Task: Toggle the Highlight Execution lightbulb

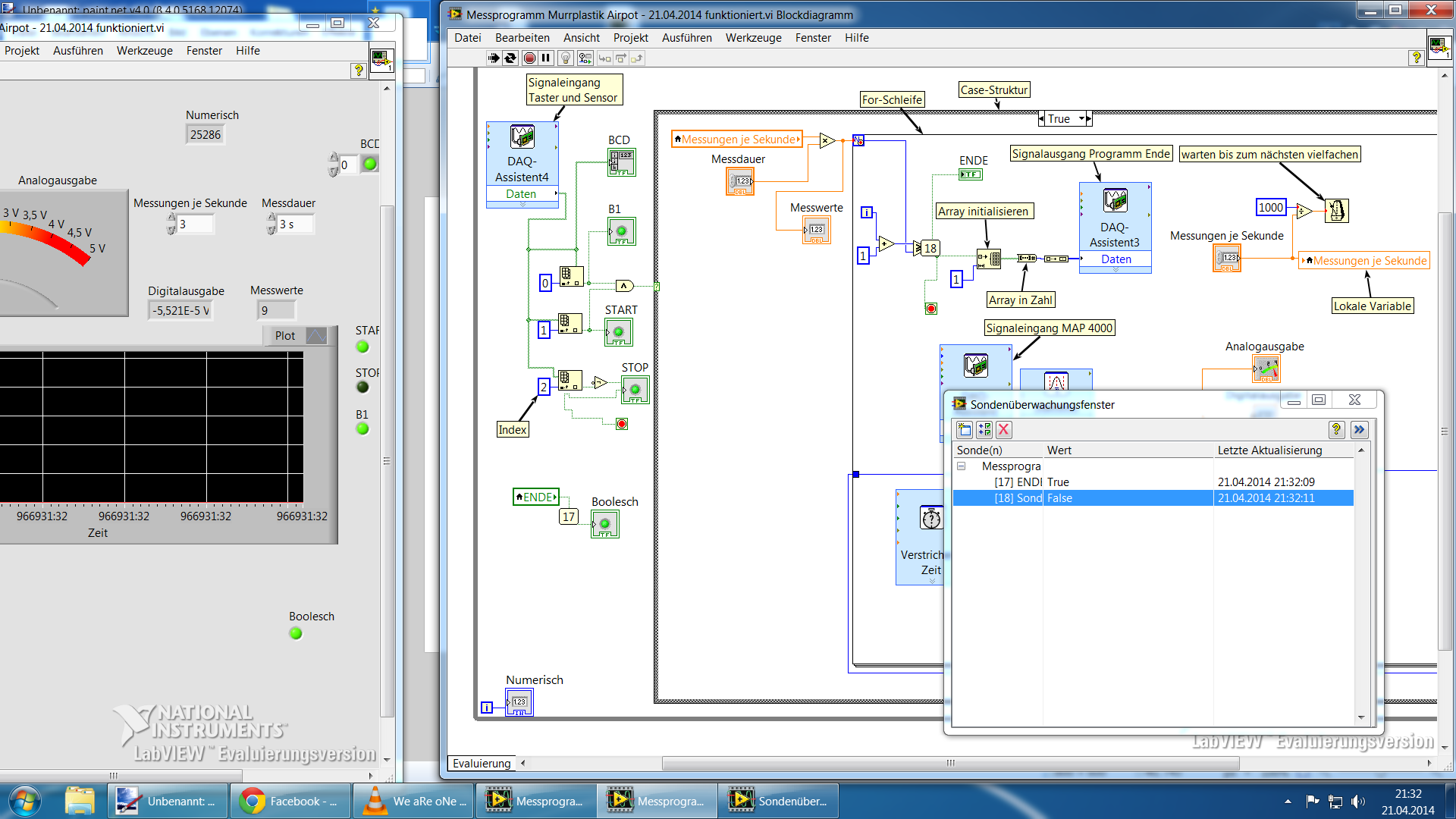Action: point(566,58)
